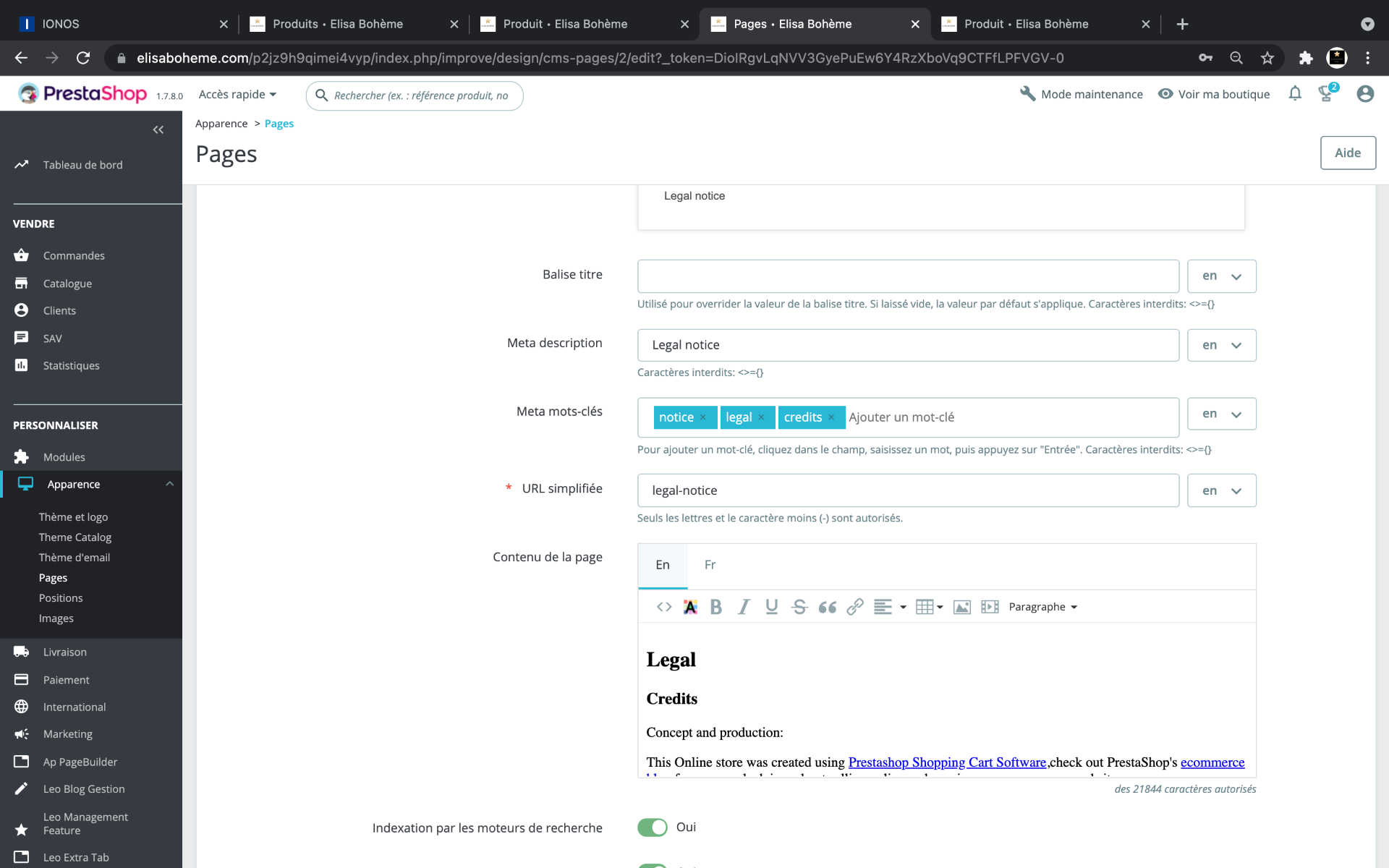Screen dimensions: 1389x868
Task: Open the saved passwords key icon
Action: coord(1205,58)
